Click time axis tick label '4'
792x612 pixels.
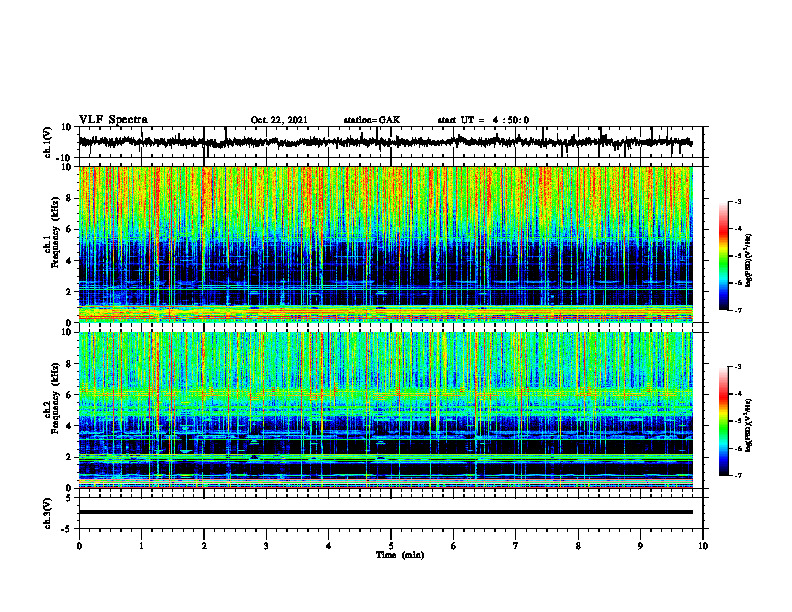pyautogui.click(x=328, y=546)
